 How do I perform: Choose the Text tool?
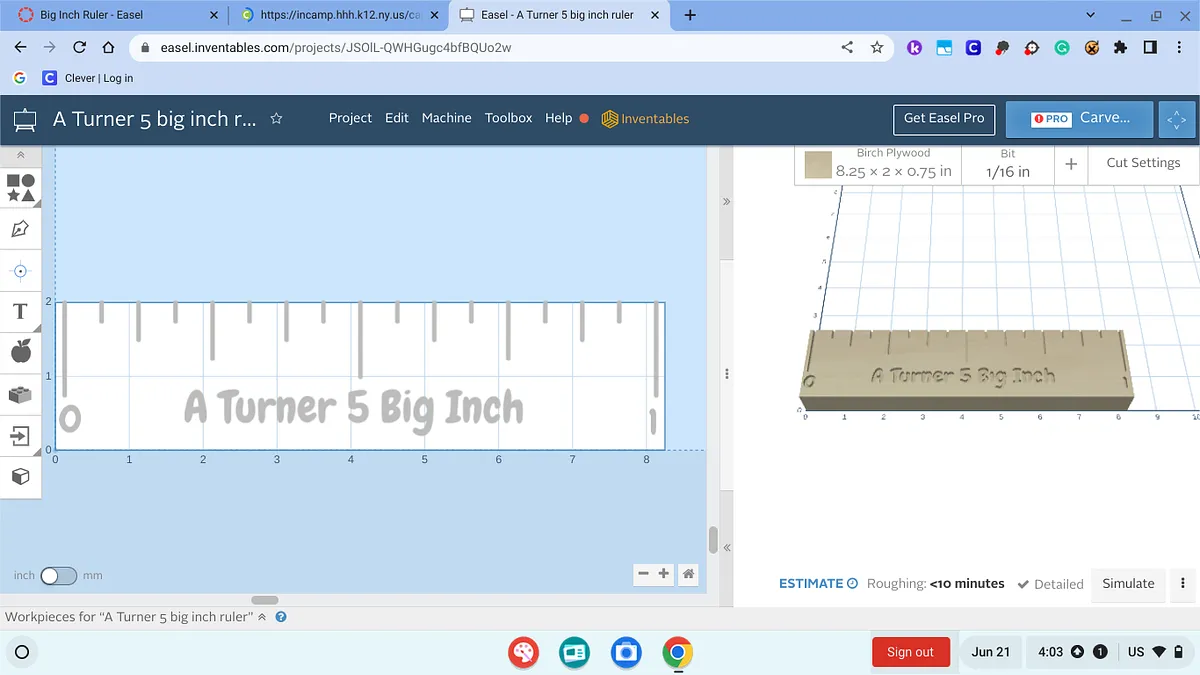click(x=20, y=311)
